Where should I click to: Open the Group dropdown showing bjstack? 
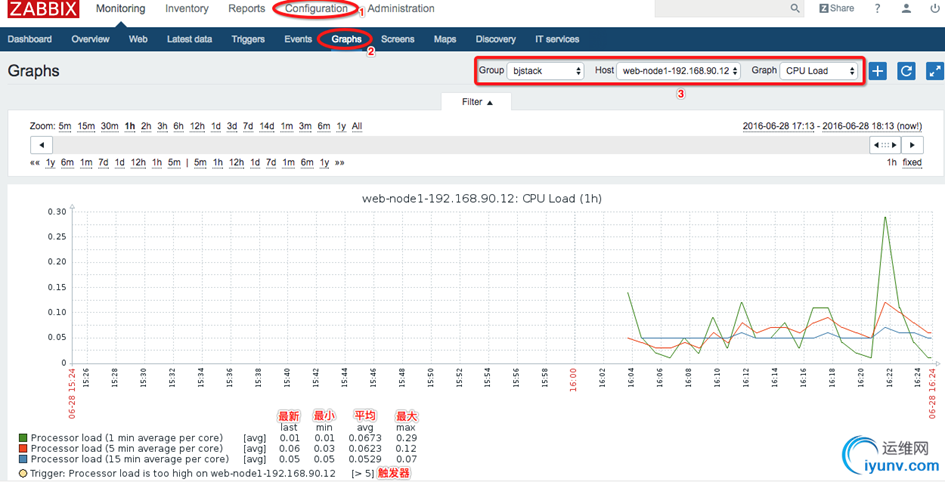click(546, 70)
